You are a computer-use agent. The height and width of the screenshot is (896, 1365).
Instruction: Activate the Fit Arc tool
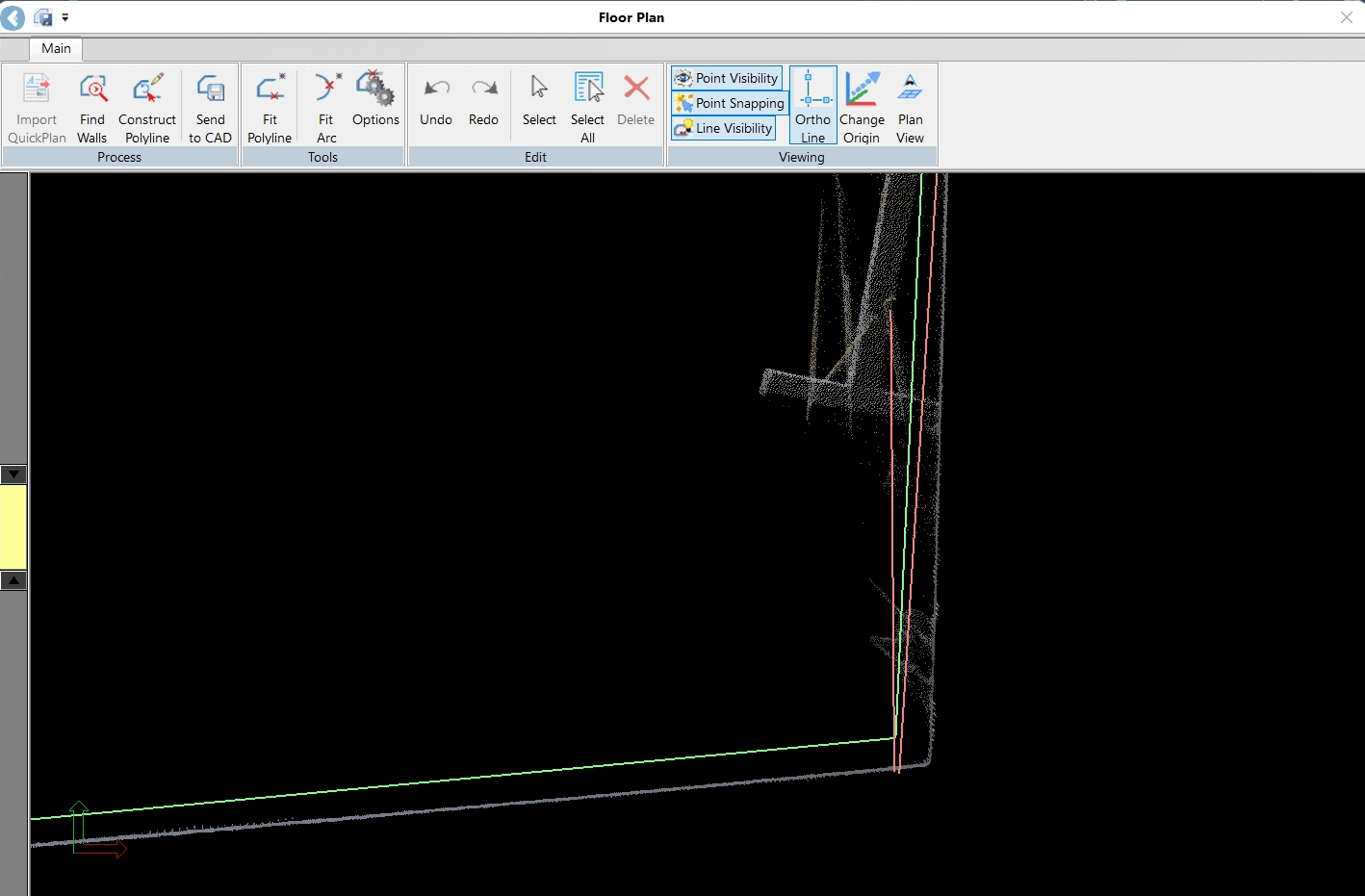325,106
